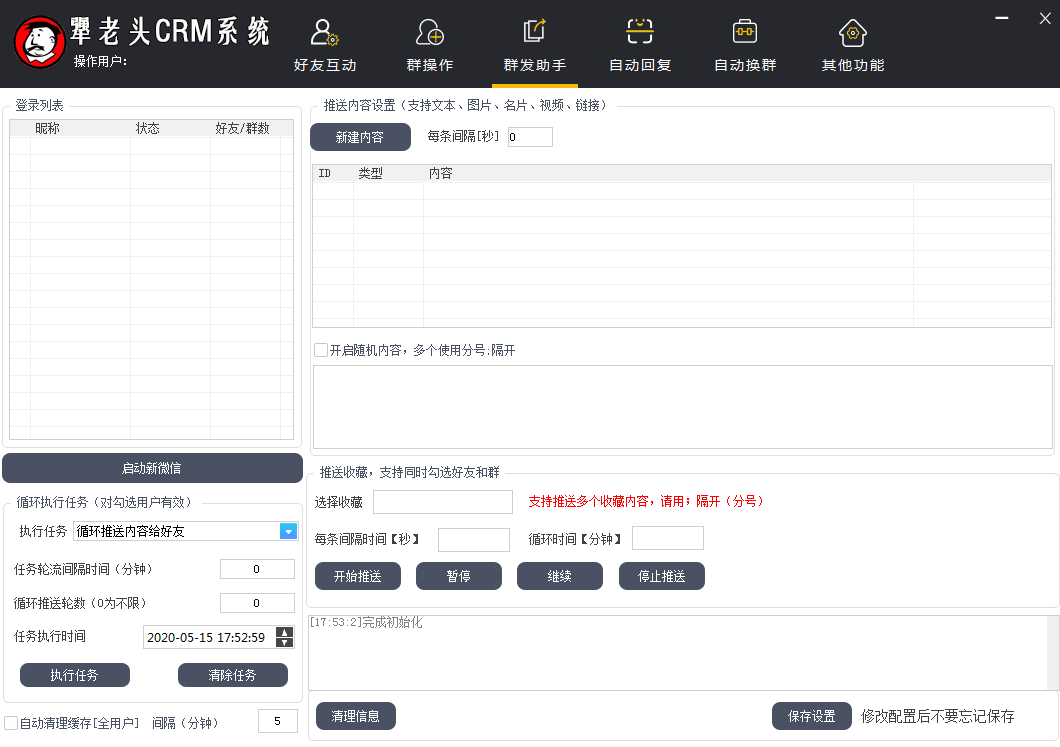Click the 犟老头 mascot logo
This screenshot has width=1060, height=747.
coord(38,42)
